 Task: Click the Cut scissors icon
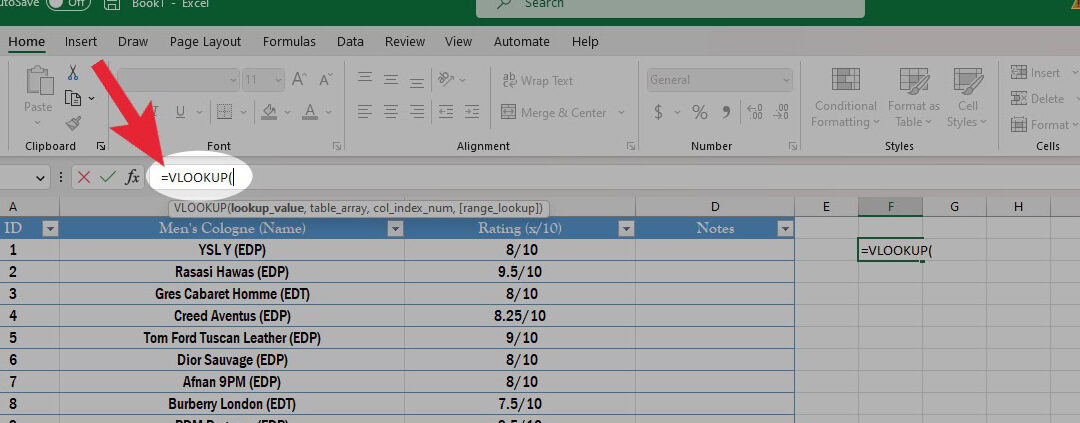click(x=73, y=72)
